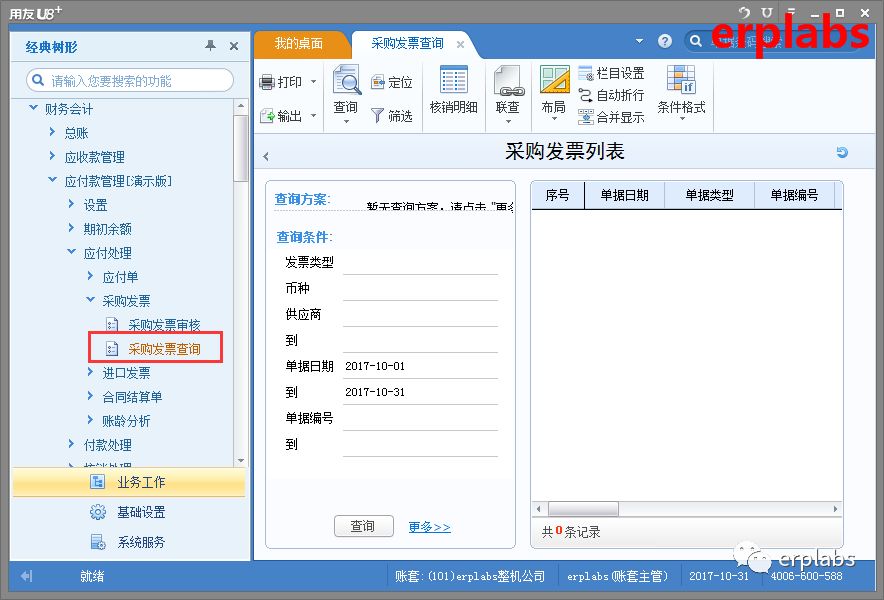Image resolution: width=884 pixels, height=600 pixels.
Task: Expand the 联查 dropdown arrow
Action: click(508, 122)
